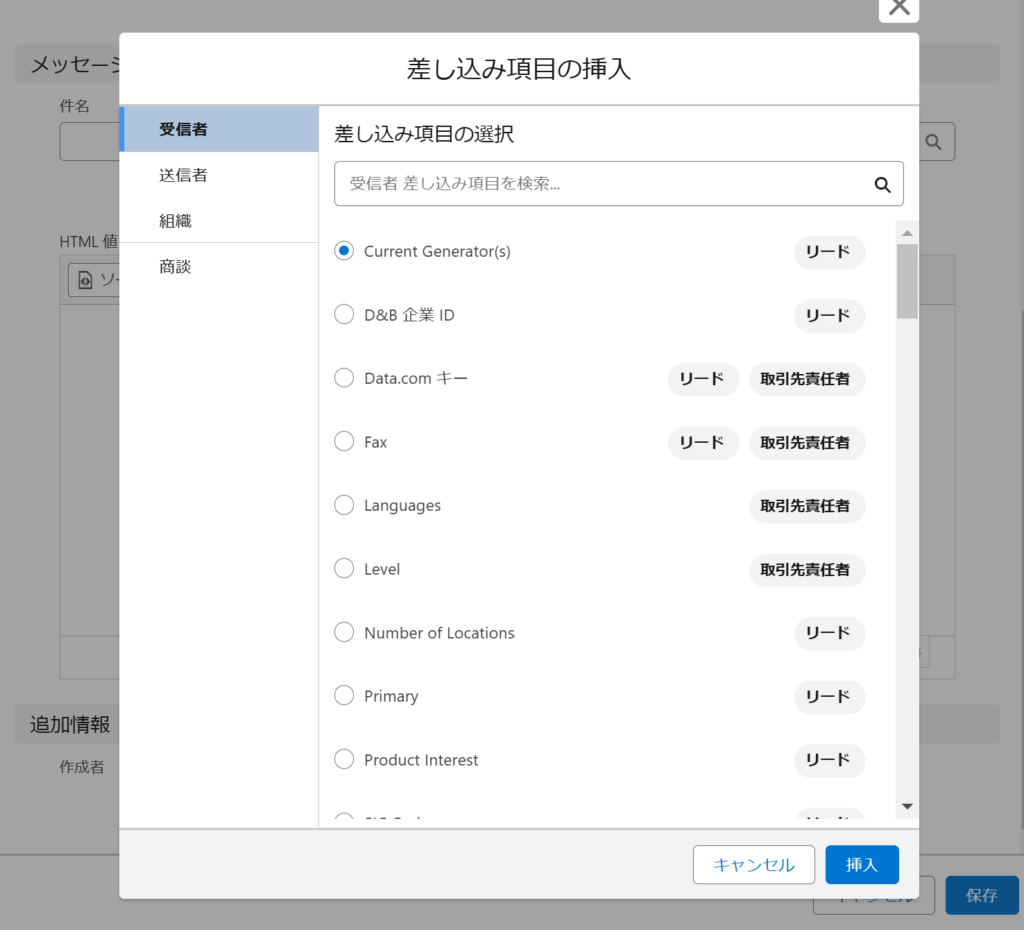Select the Fax merge field

344,442
